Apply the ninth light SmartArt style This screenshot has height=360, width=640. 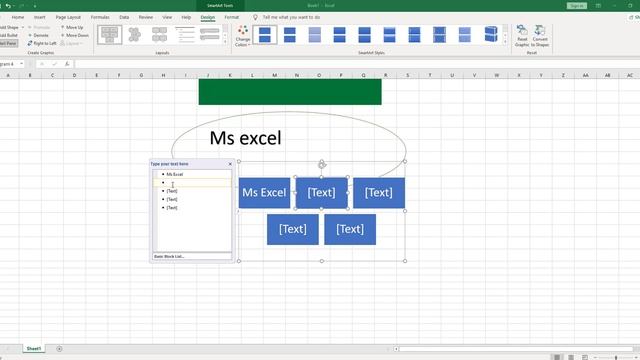pos(464,35)
